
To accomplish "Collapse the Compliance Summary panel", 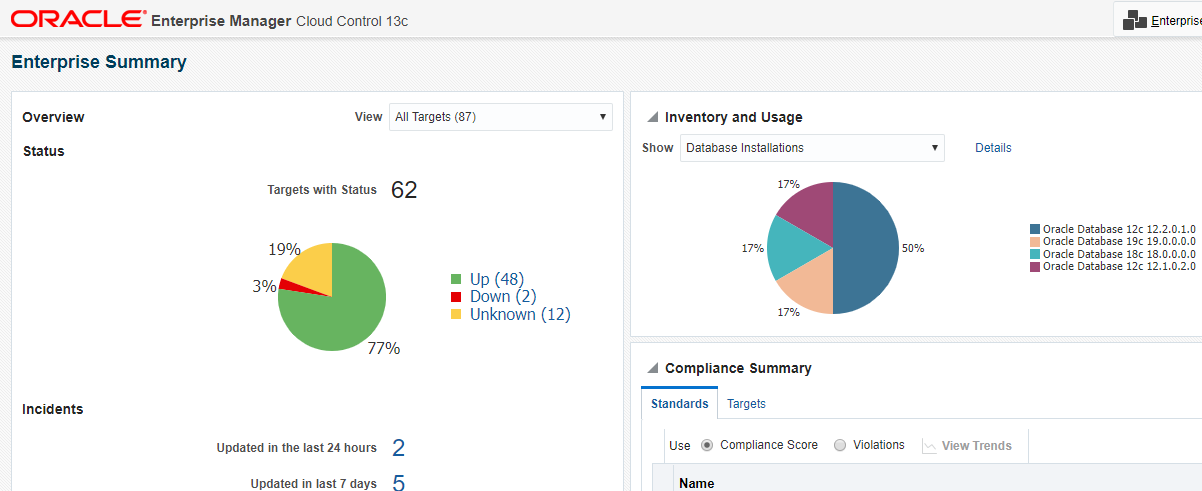I will [652, 369].
